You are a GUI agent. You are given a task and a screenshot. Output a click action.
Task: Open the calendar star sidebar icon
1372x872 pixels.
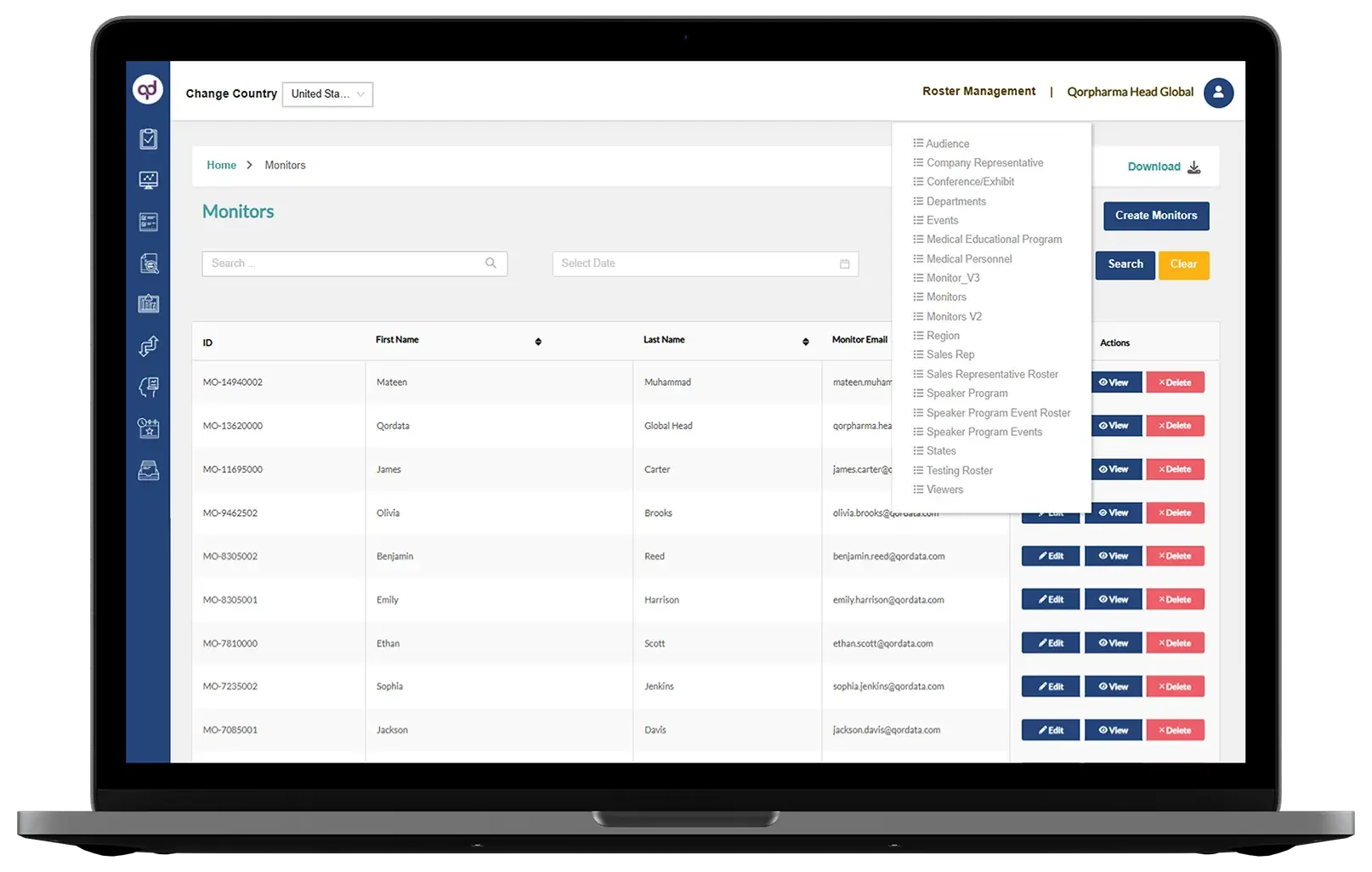149,428
